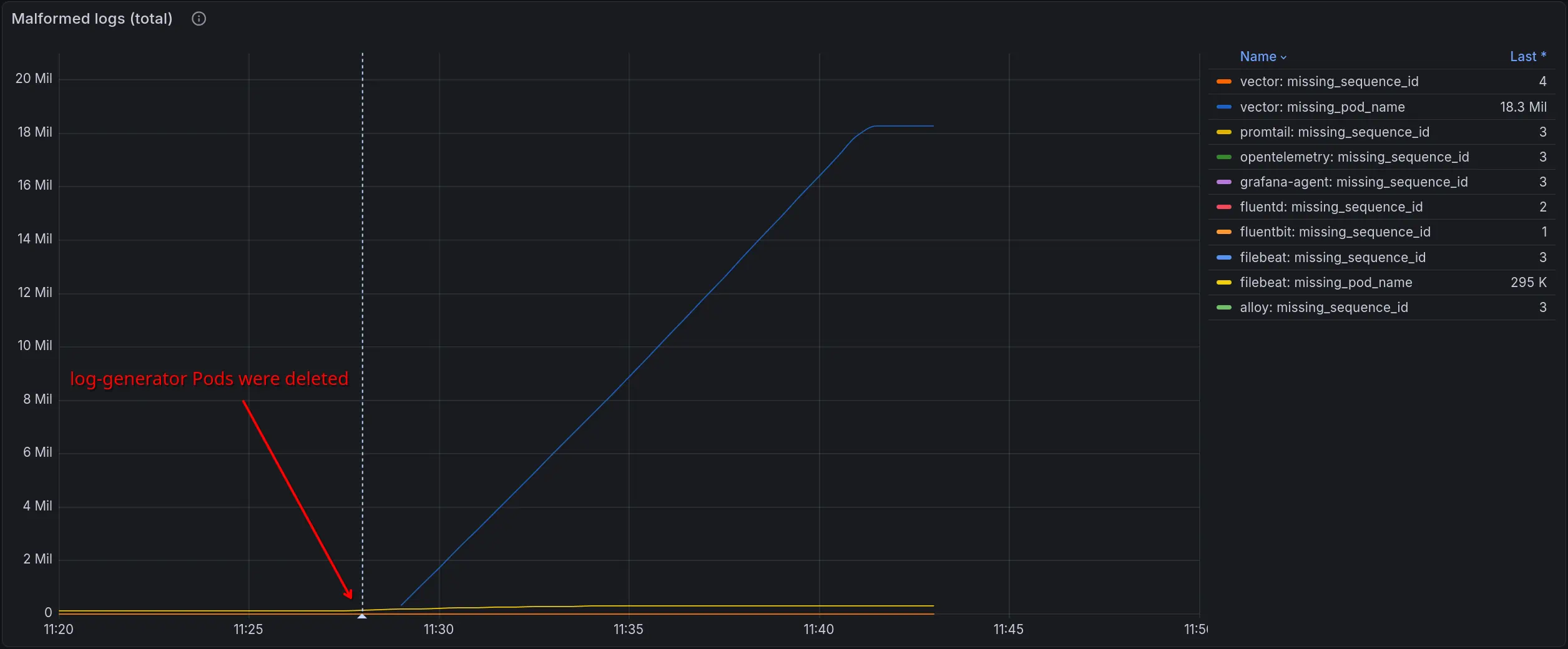Click the red annotation text about deleted Pods
The image size is (1568, 649).
208,379
